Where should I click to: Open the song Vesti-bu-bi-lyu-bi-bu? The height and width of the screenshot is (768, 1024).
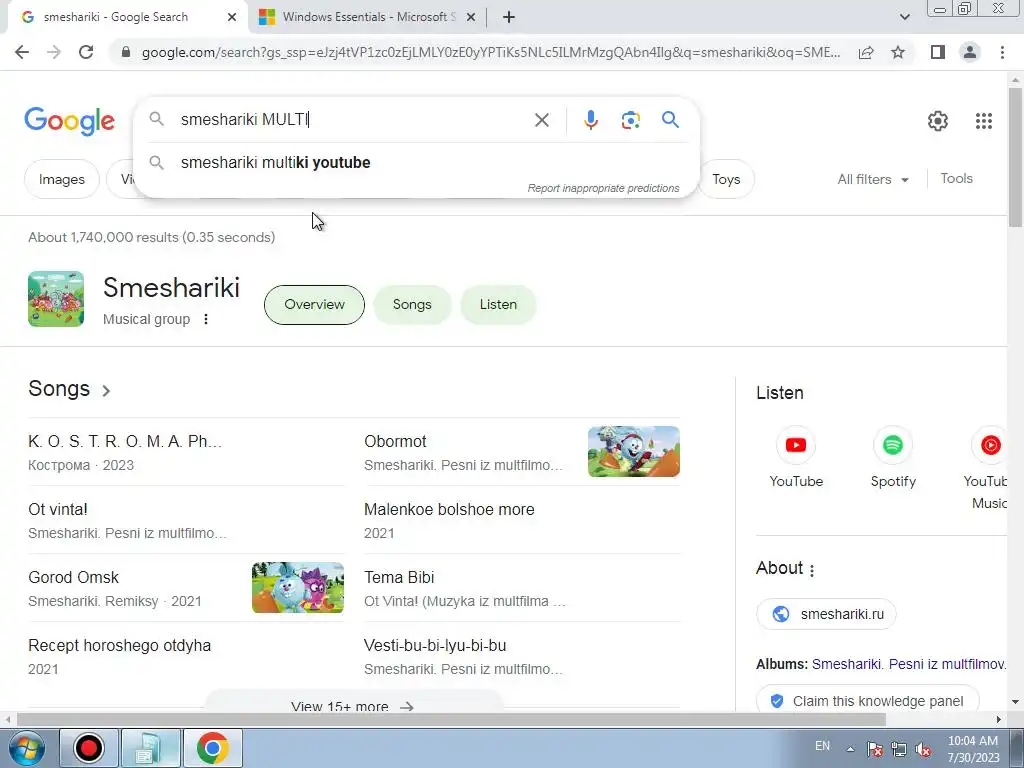click(x=435, y=645)
